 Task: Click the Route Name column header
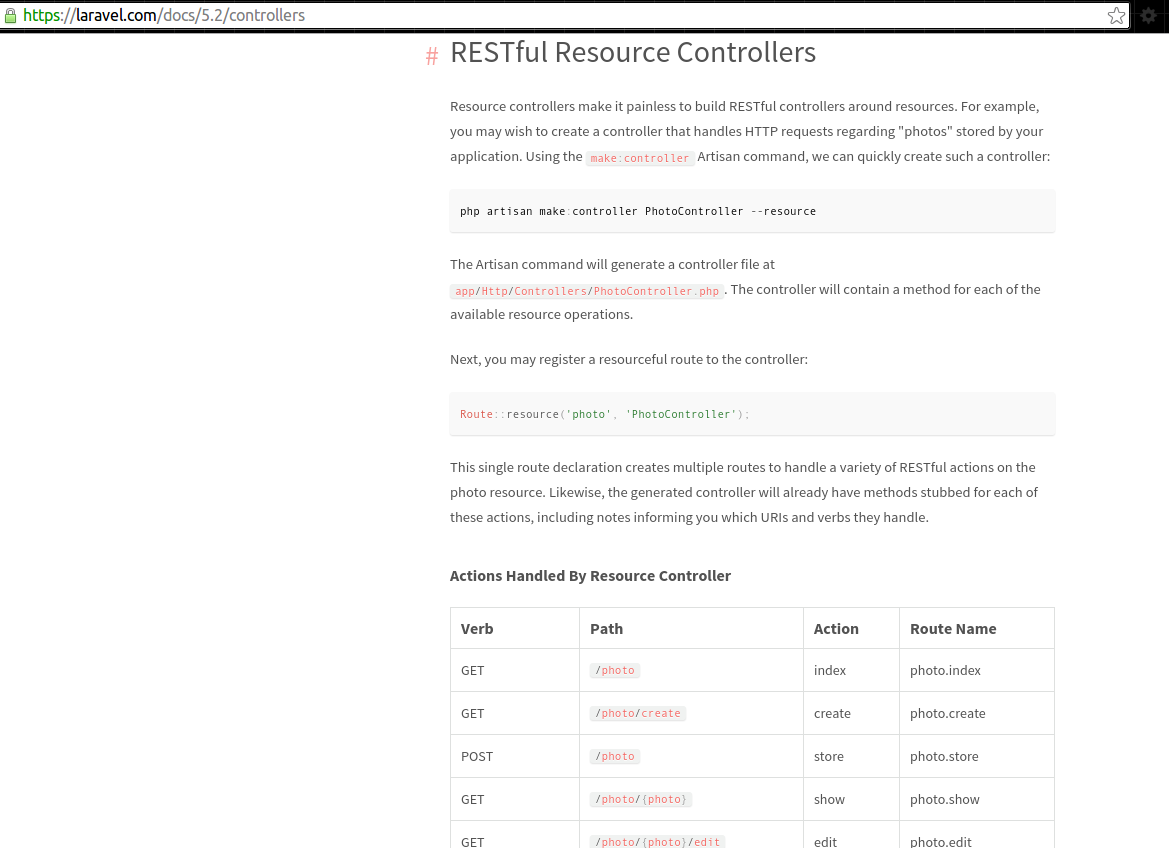[953, 629]
